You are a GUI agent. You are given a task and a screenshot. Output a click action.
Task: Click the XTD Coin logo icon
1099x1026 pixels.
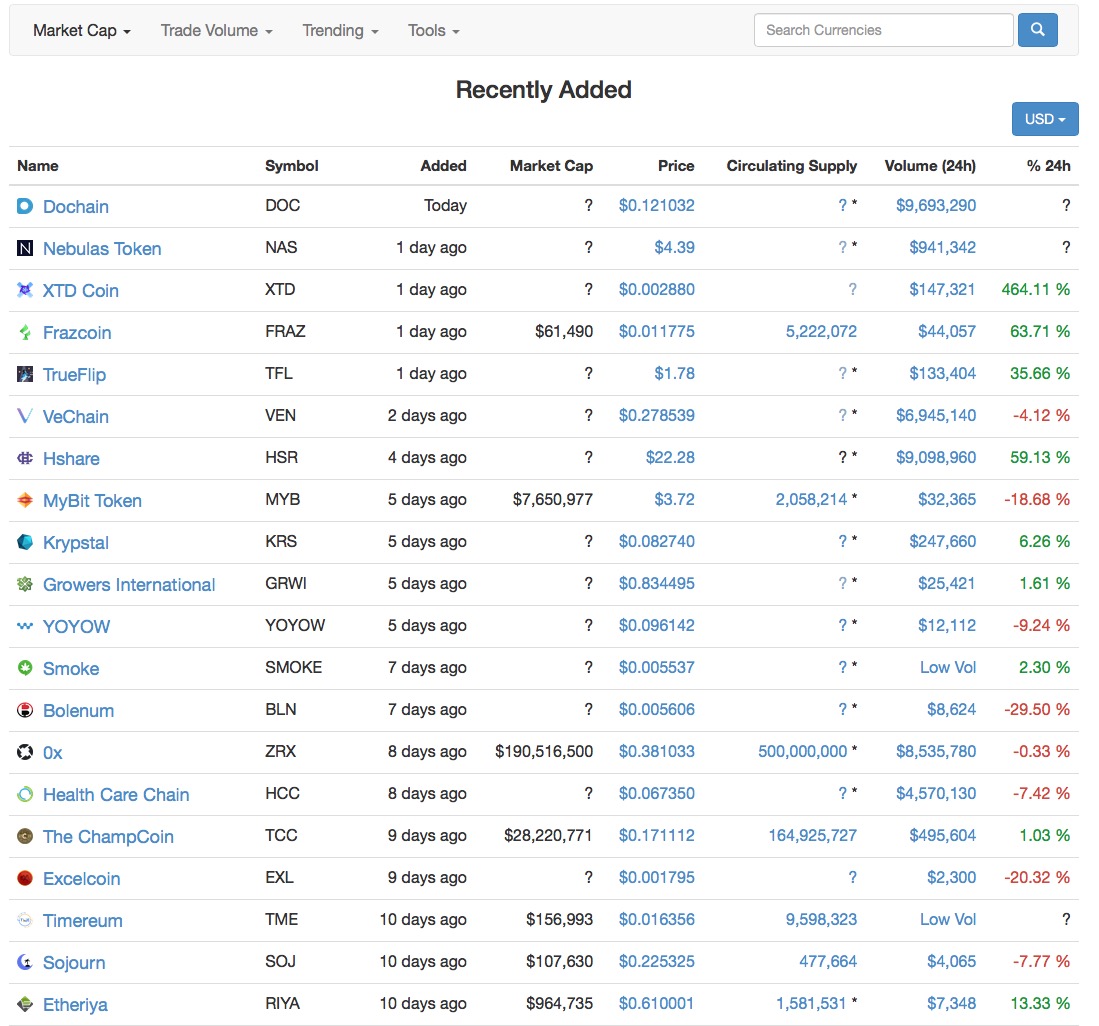click(25, 290)
